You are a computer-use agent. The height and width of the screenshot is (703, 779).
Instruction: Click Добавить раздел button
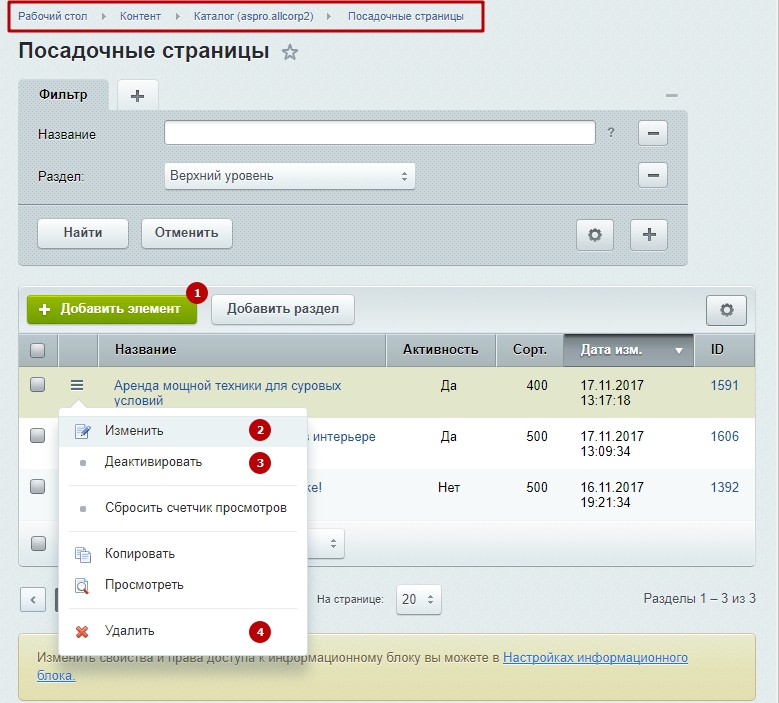(283, 309)
